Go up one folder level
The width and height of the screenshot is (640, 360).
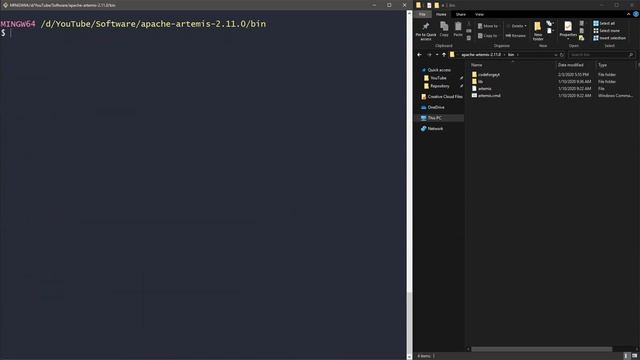coord(444,55)
